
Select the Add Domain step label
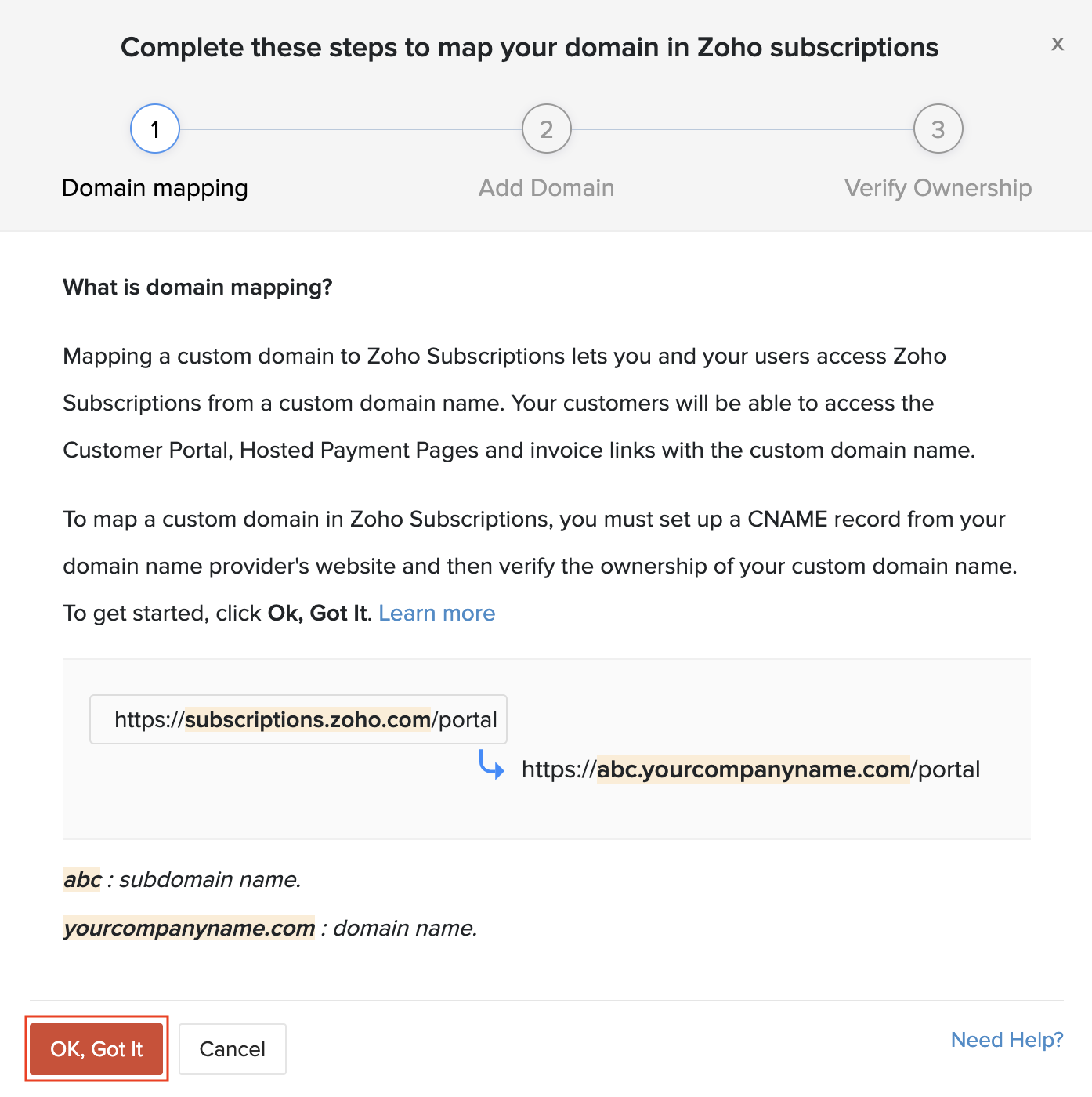point(546,188)
